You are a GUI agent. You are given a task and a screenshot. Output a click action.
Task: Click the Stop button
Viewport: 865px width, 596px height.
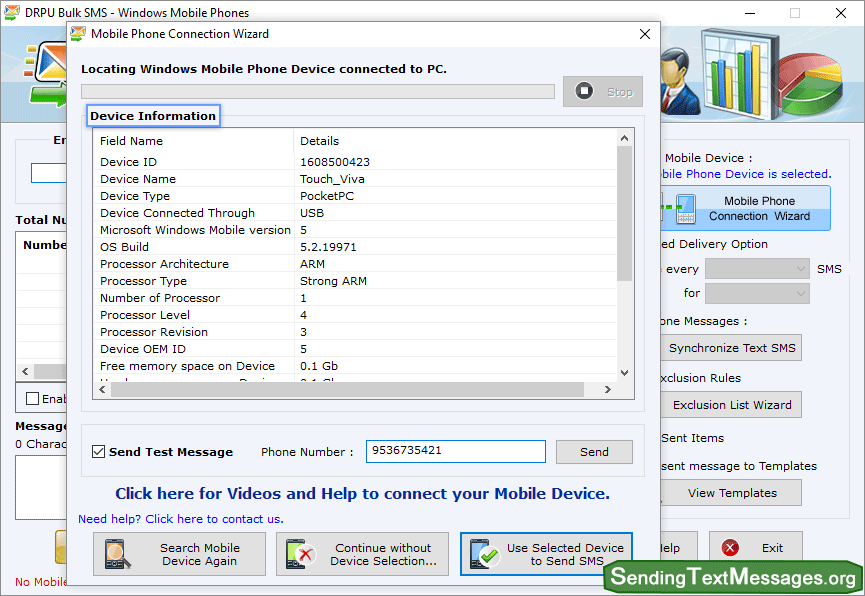pos(602,91)
